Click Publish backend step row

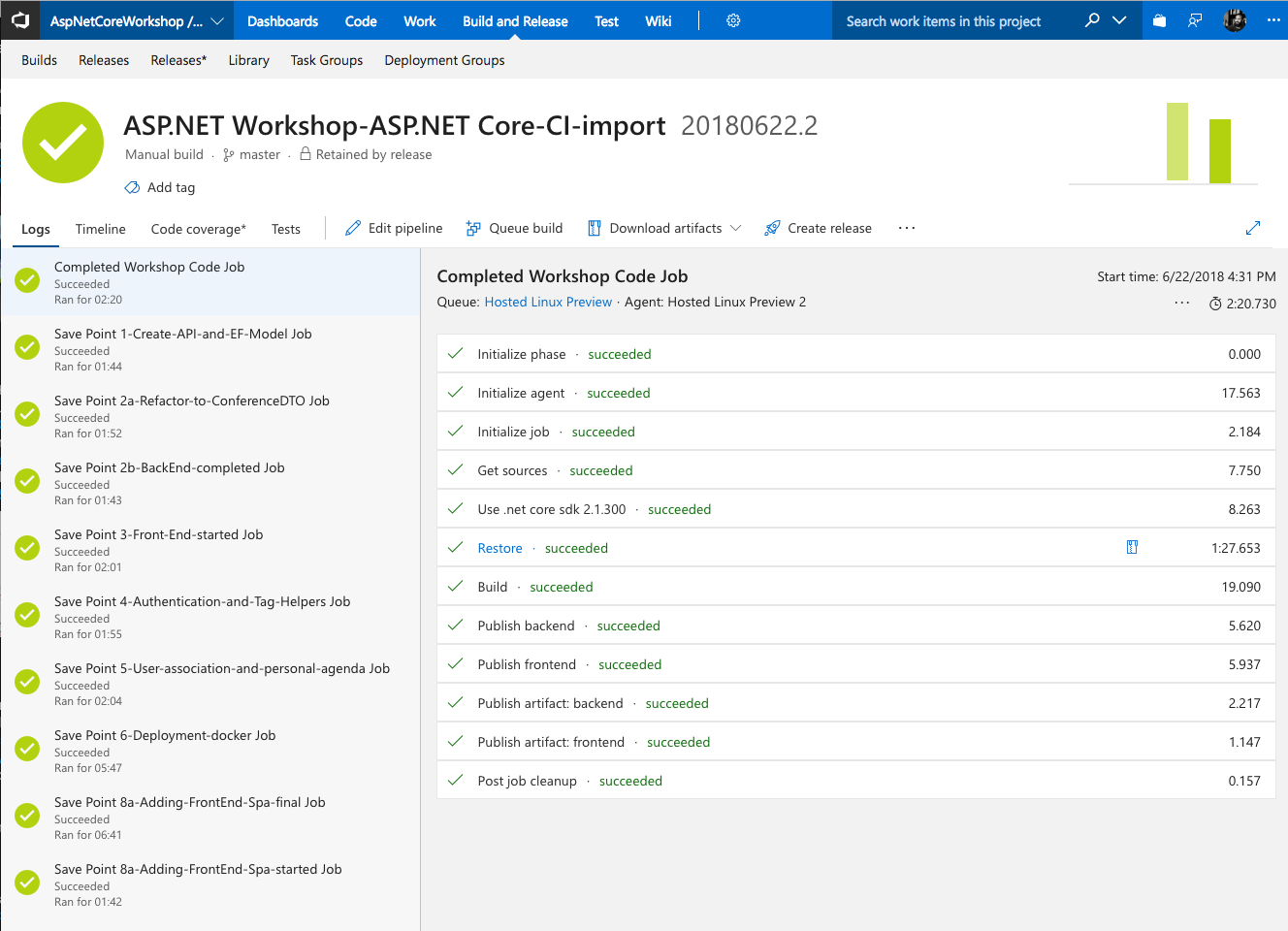pos(856,626)
